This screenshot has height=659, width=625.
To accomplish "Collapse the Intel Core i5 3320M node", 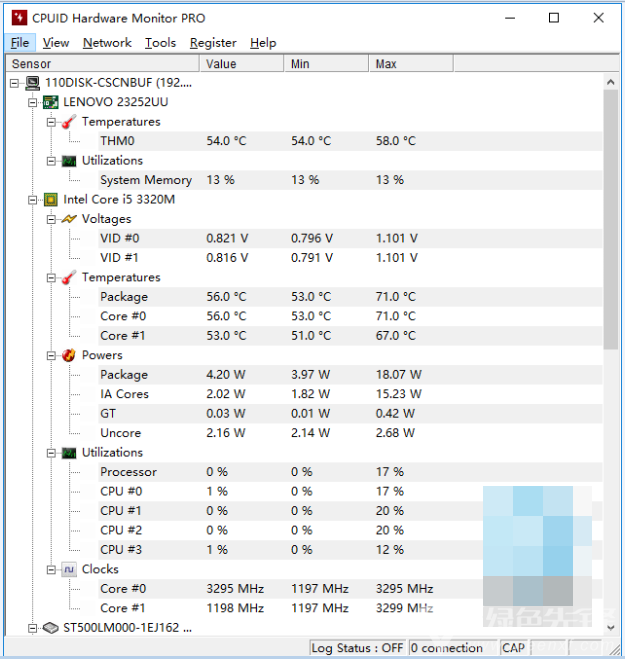I will click(x=33, y=199).
